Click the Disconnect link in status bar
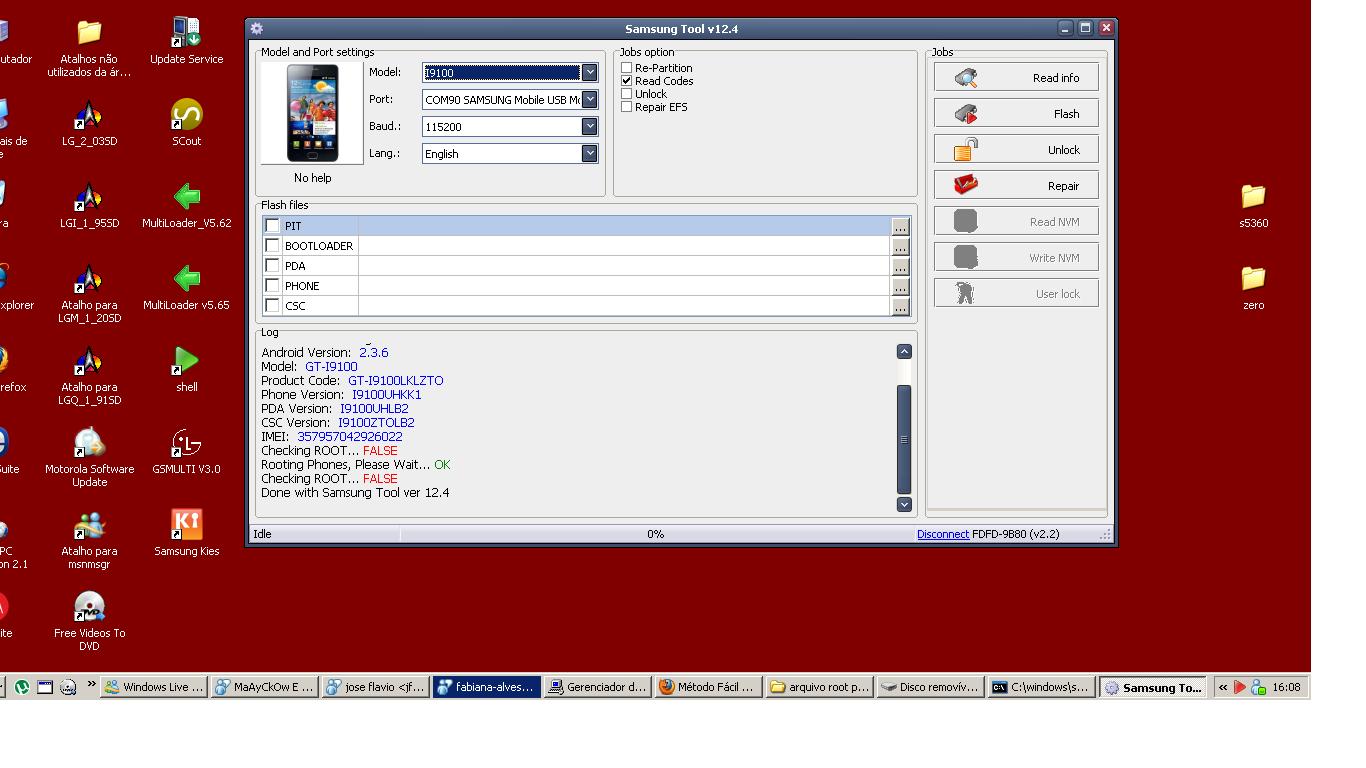 [943, 534]
